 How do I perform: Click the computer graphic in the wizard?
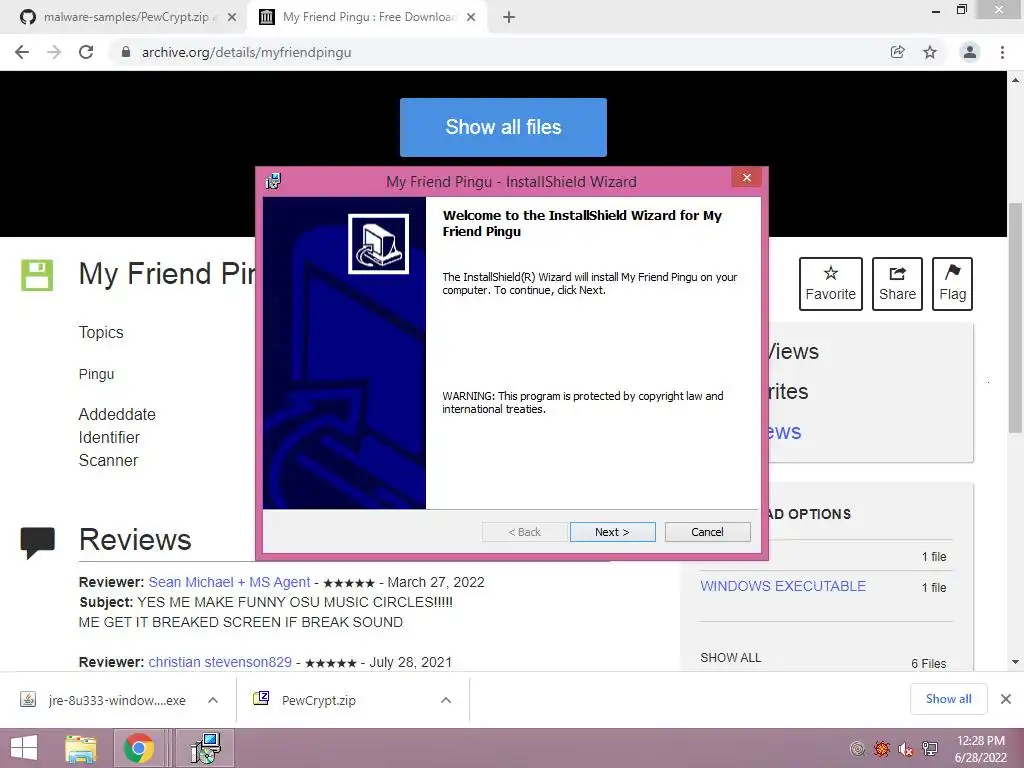click(x=378, y=244)
